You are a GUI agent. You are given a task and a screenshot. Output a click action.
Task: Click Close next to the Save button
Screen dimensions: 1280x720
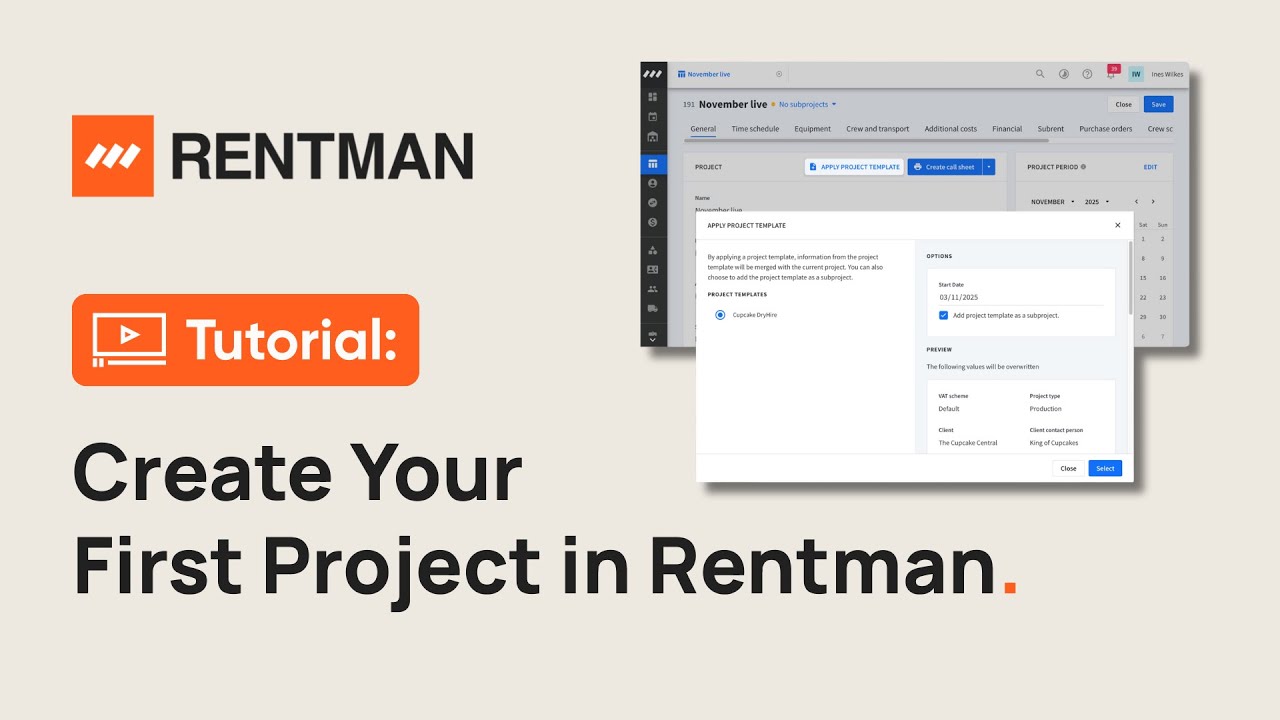1124,104
